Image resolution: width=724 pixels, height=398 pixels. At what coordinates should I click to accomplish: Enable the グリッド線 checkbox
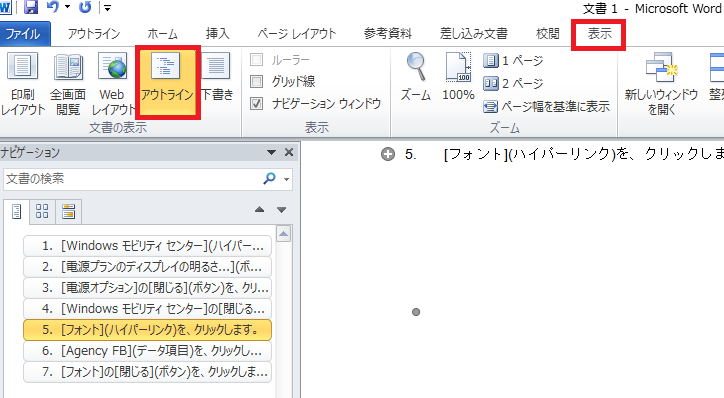[256, 81]
